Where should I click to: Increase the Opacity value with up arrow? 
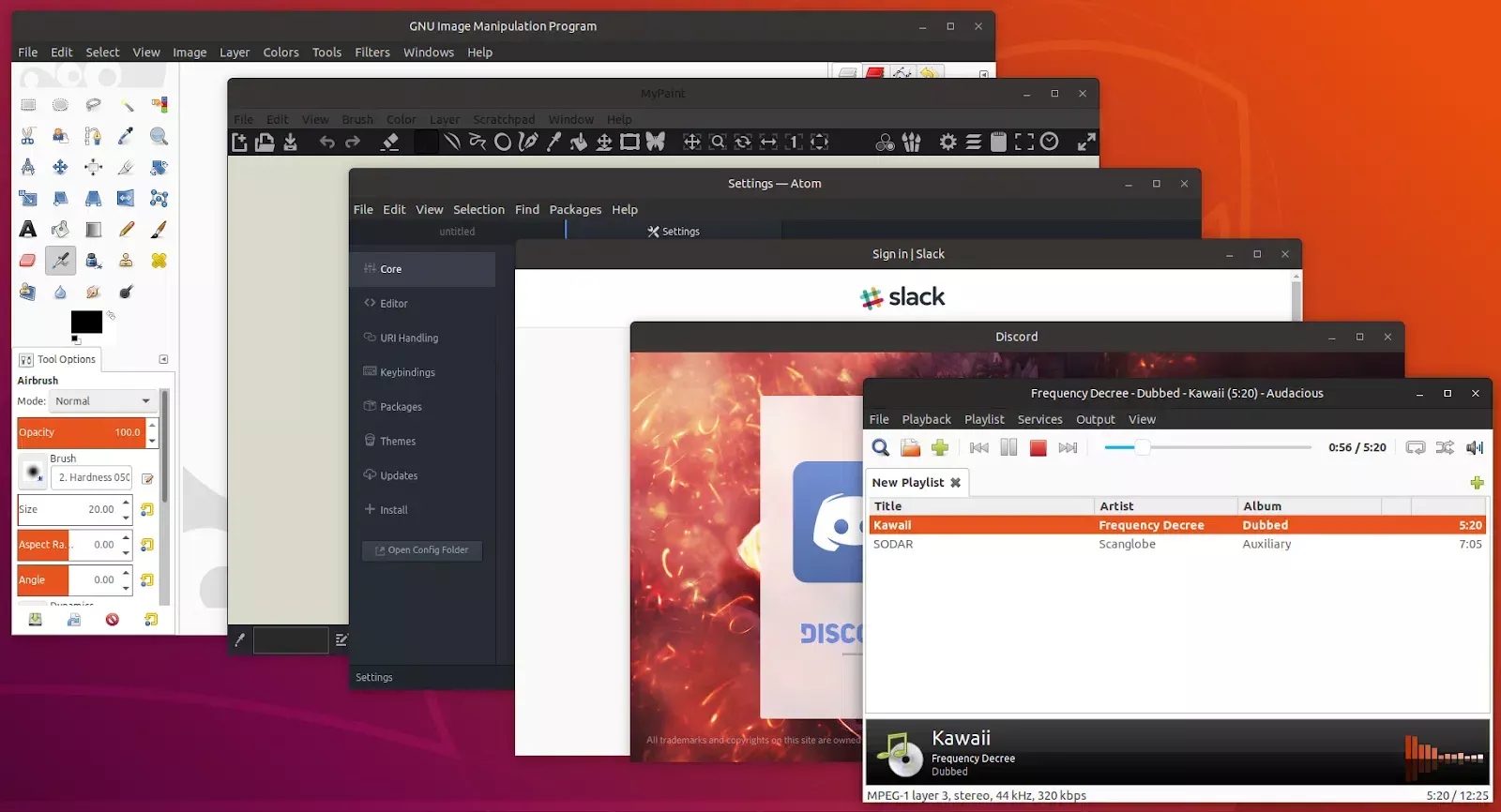[x=152, y=425]
